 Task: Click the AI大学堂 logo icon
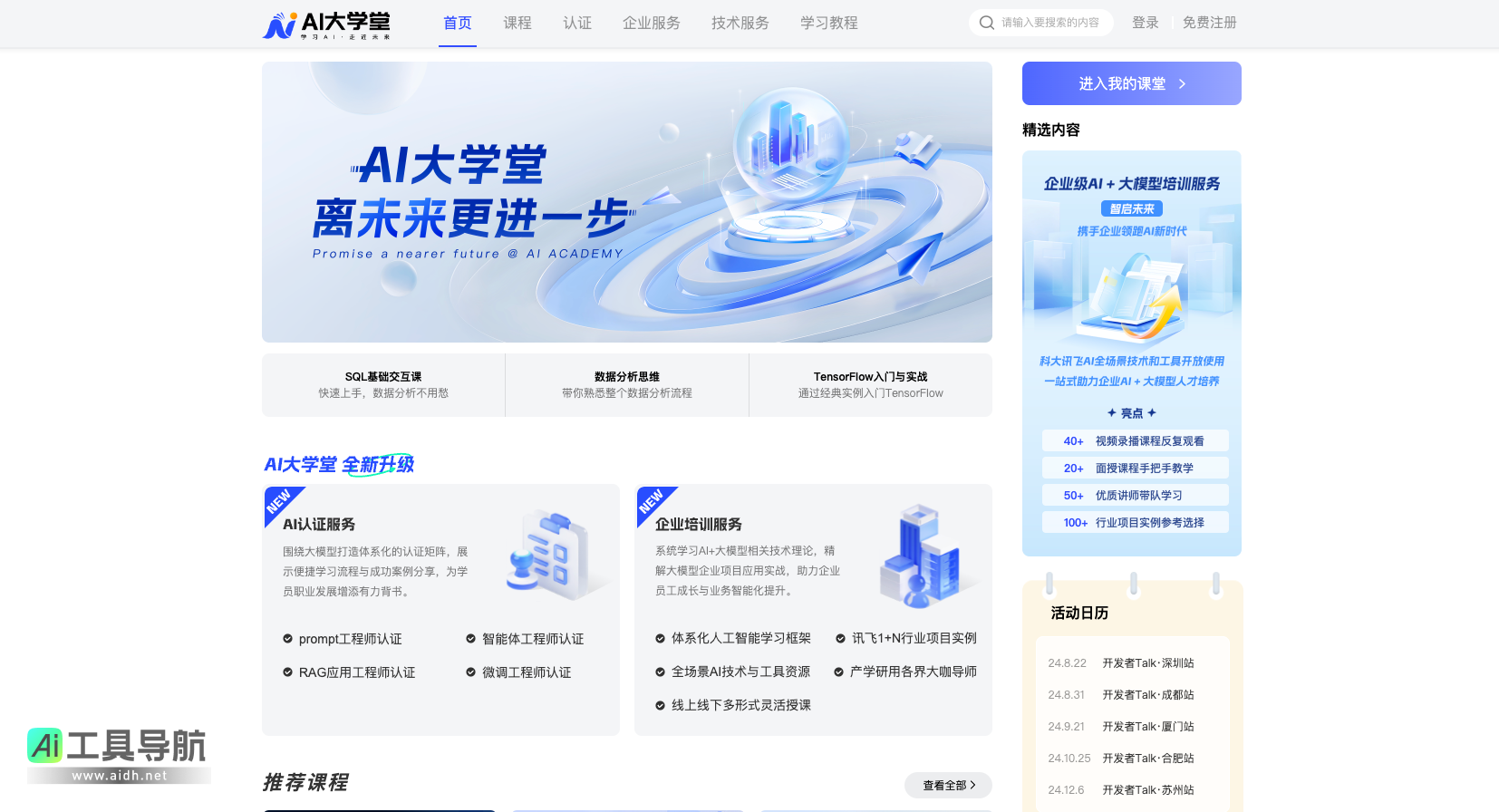point(280,24)
